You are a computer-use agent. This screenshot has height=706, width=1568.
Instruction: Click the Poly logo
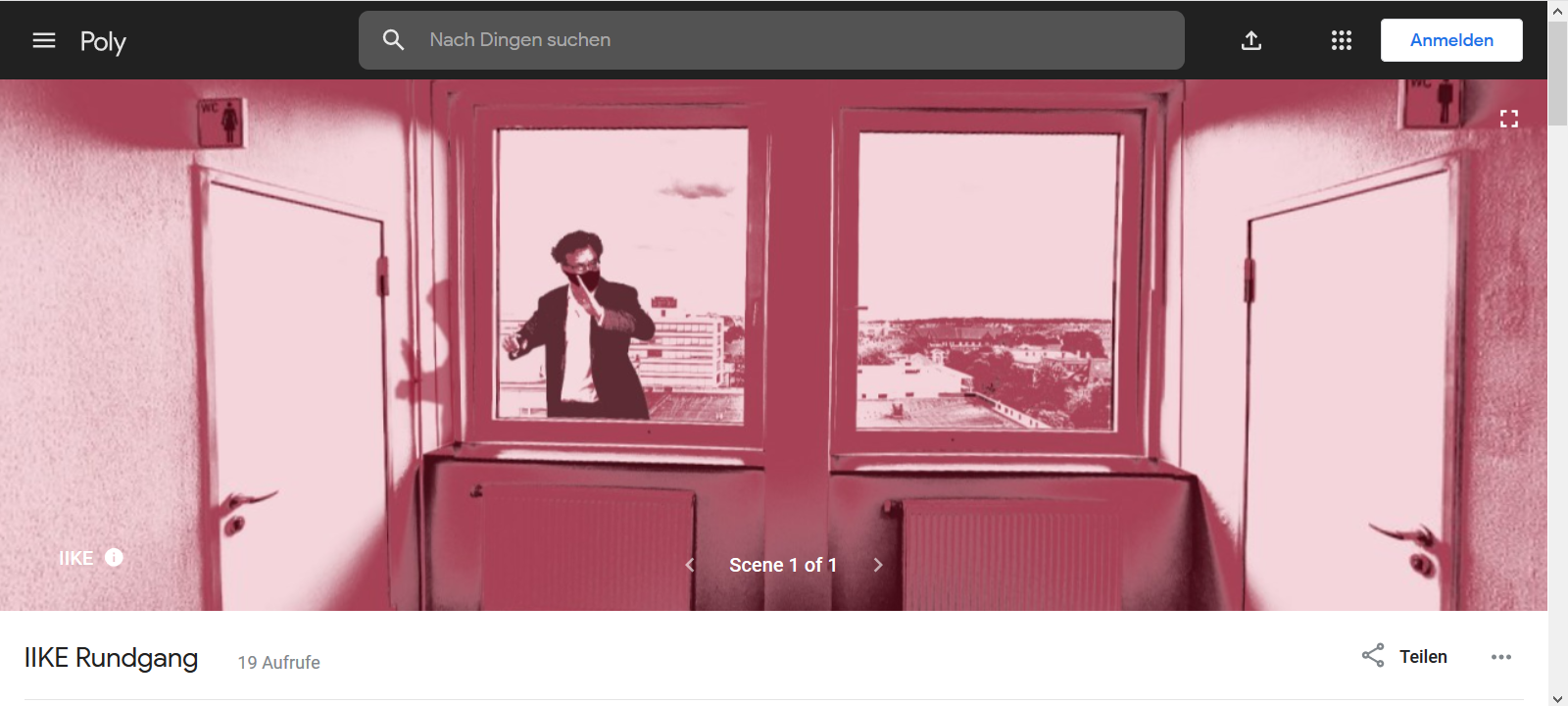[103, 41]
